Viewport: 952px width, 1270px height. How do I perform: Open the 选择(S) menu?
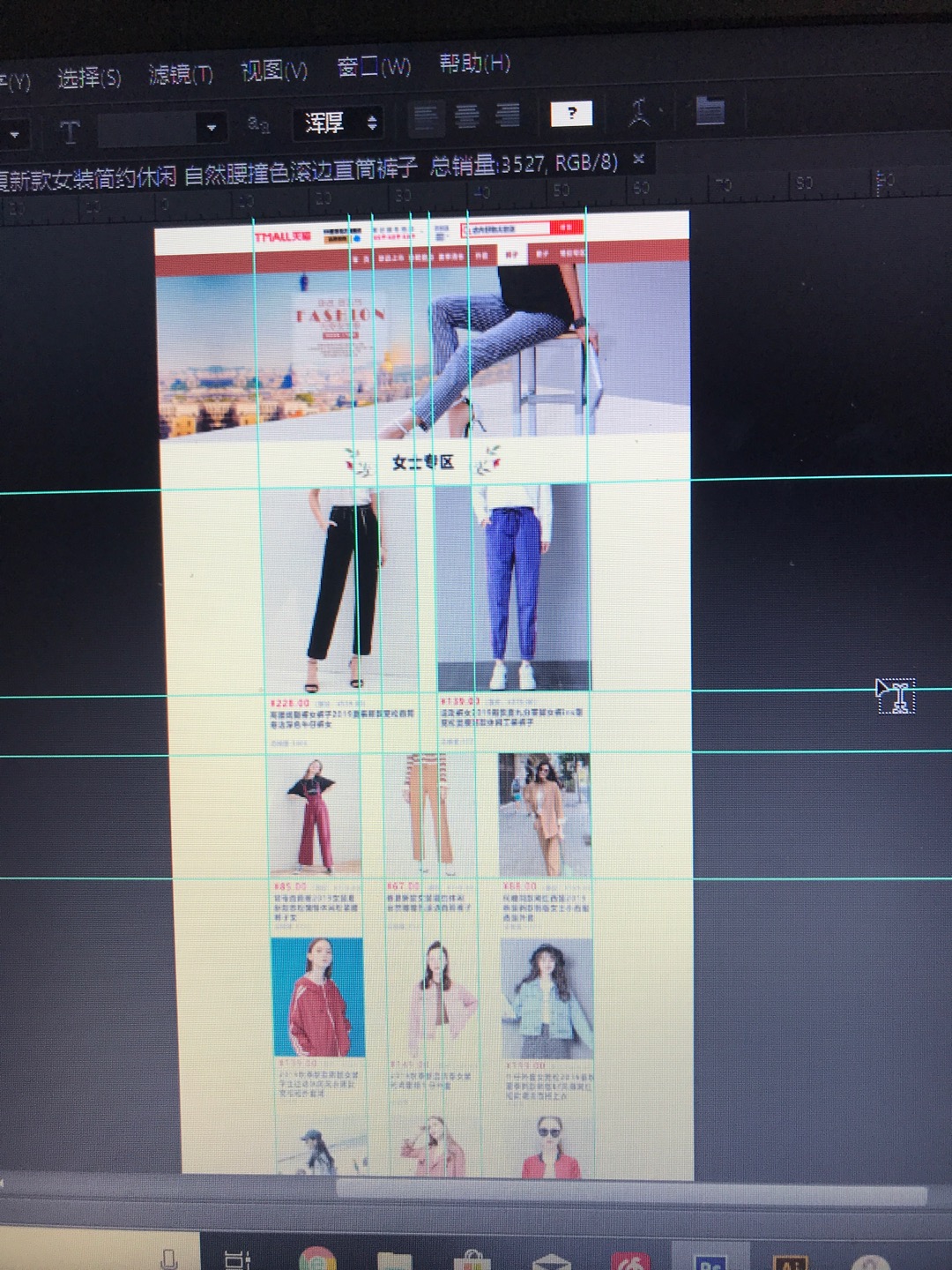88,78
